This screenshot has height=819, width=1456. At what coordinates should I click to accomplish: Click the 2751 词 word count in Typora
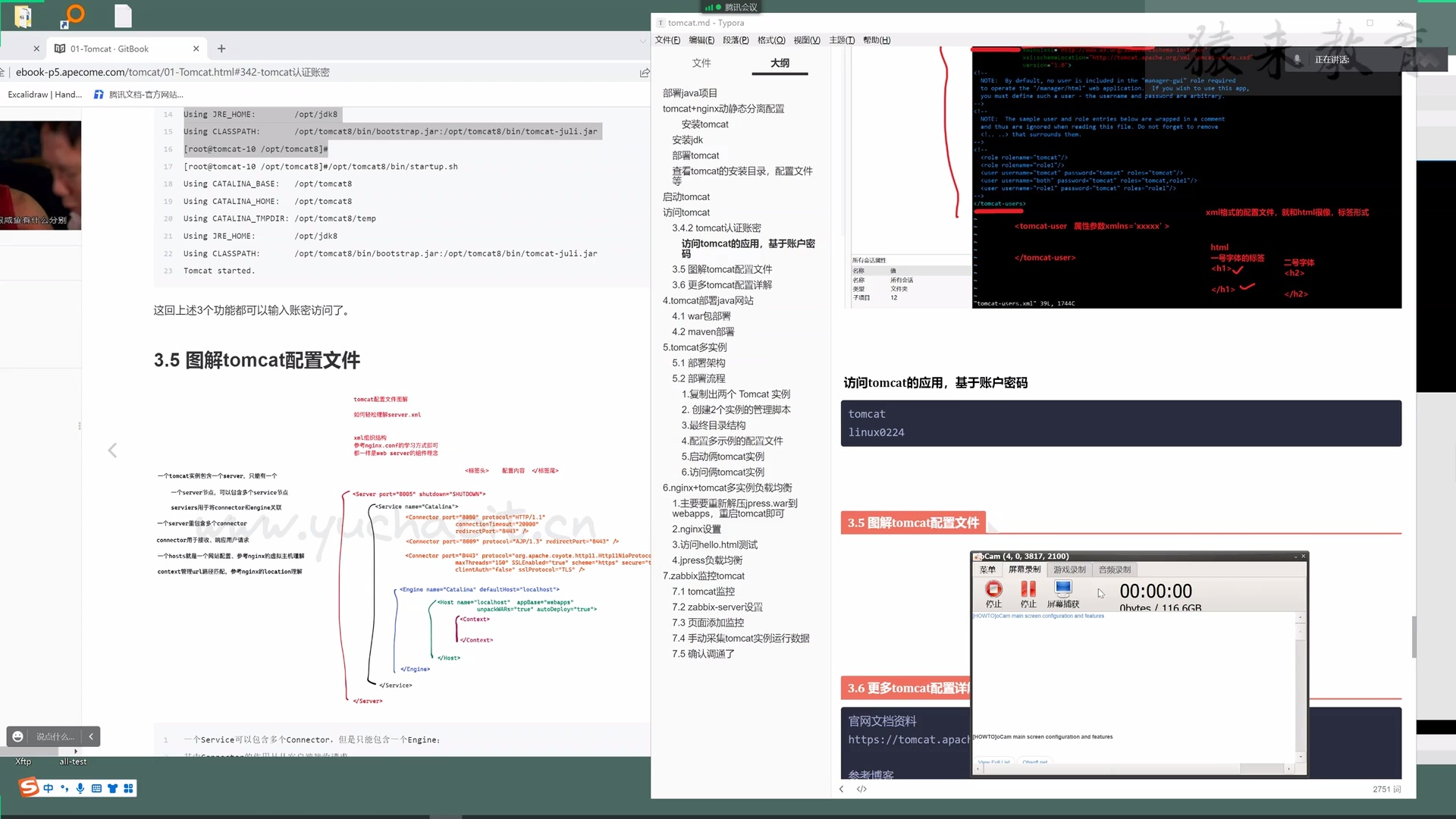click(1386, 789)
